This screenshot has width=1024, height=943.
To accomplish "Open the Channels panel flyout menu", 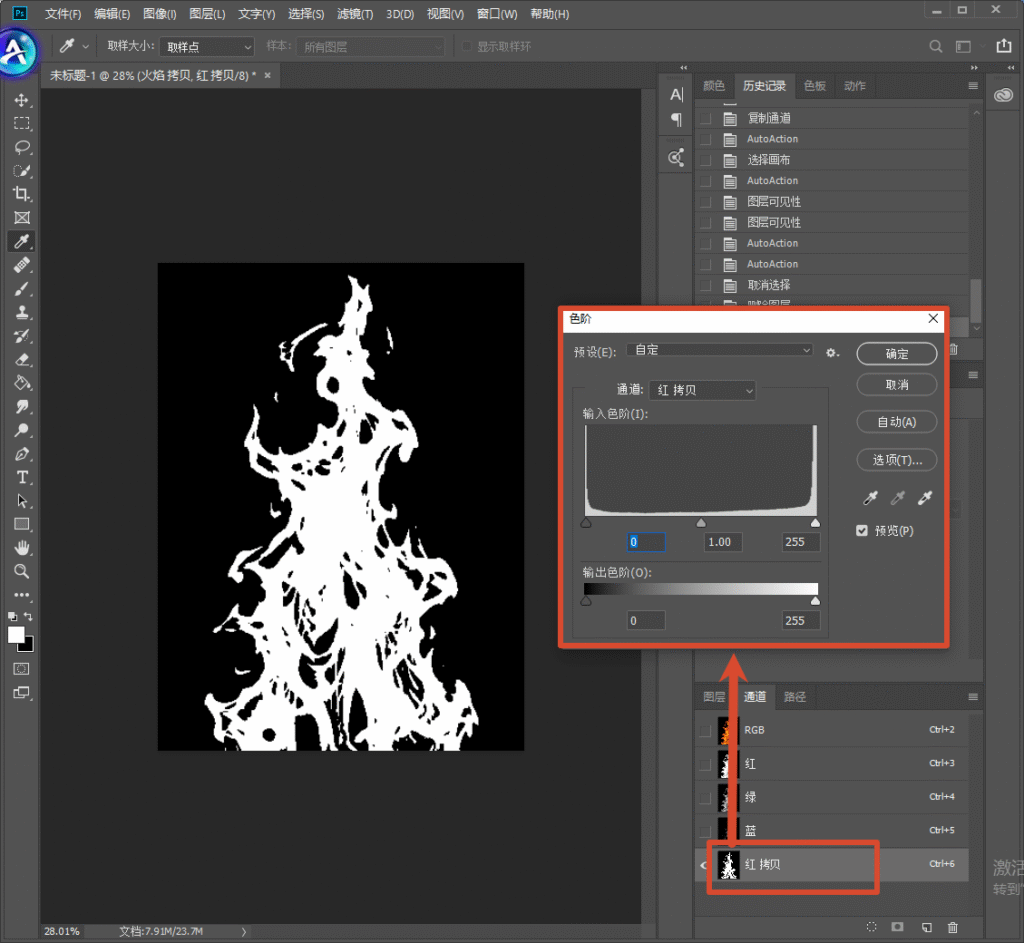I will point(972,697).
